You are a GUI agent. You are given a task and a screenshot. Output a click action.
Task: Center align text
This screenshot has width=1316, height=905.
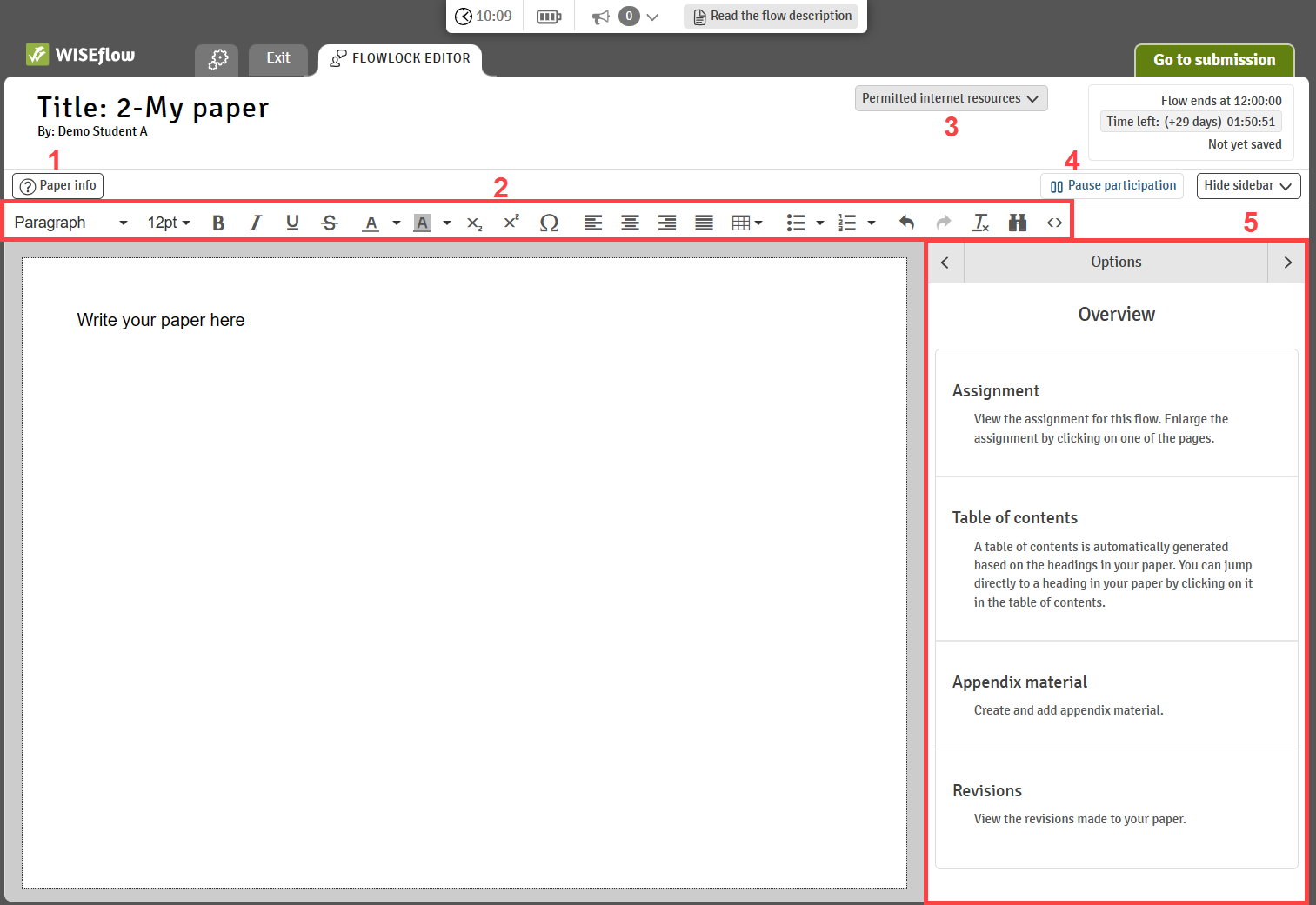[x=630, y=223]
